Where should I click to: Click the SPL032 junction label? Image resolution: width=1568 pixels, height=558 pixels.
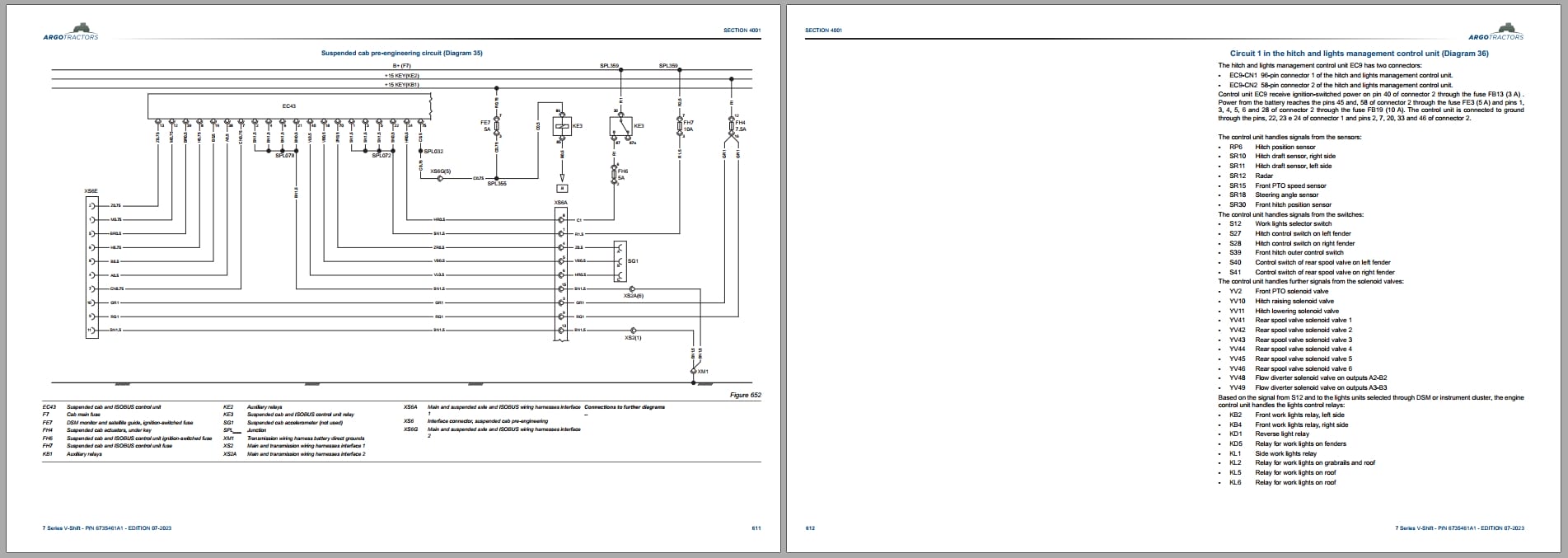(433, 152)
